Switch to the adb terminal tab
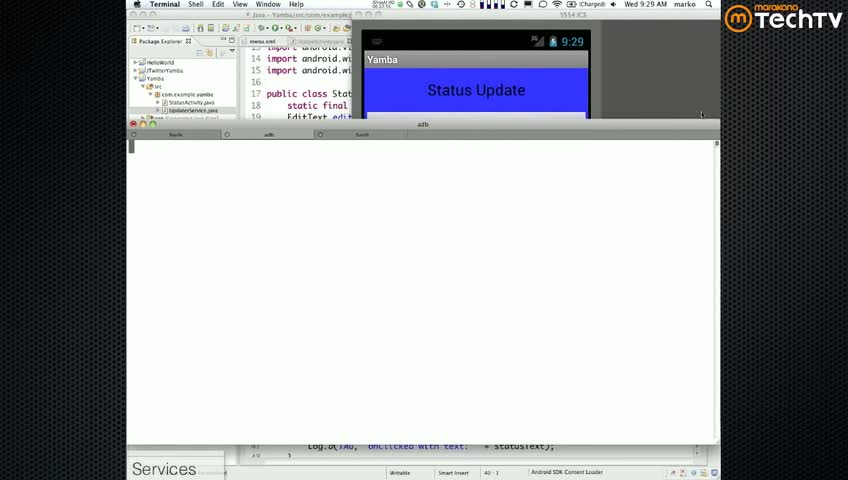The width and height of the screenshot is (848, 480). (268, 134)
